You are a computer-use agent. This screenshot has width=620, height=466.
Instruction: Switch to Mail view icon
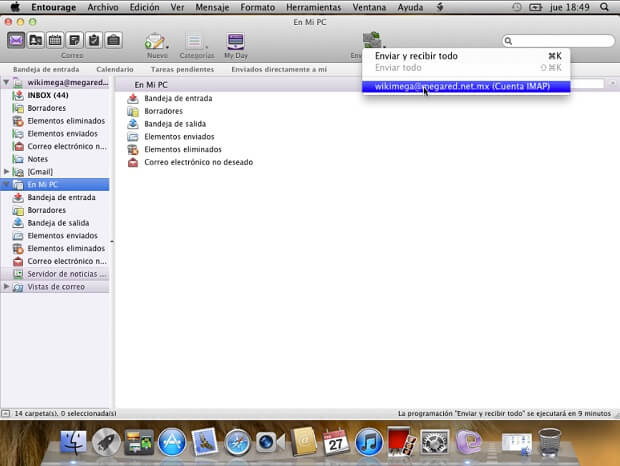pyautogui.click(x=16, y=40)
